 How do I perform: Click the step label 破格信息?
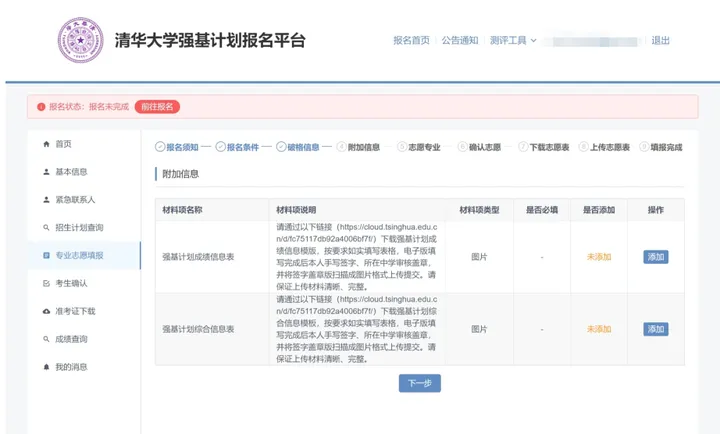pos(303,147)
